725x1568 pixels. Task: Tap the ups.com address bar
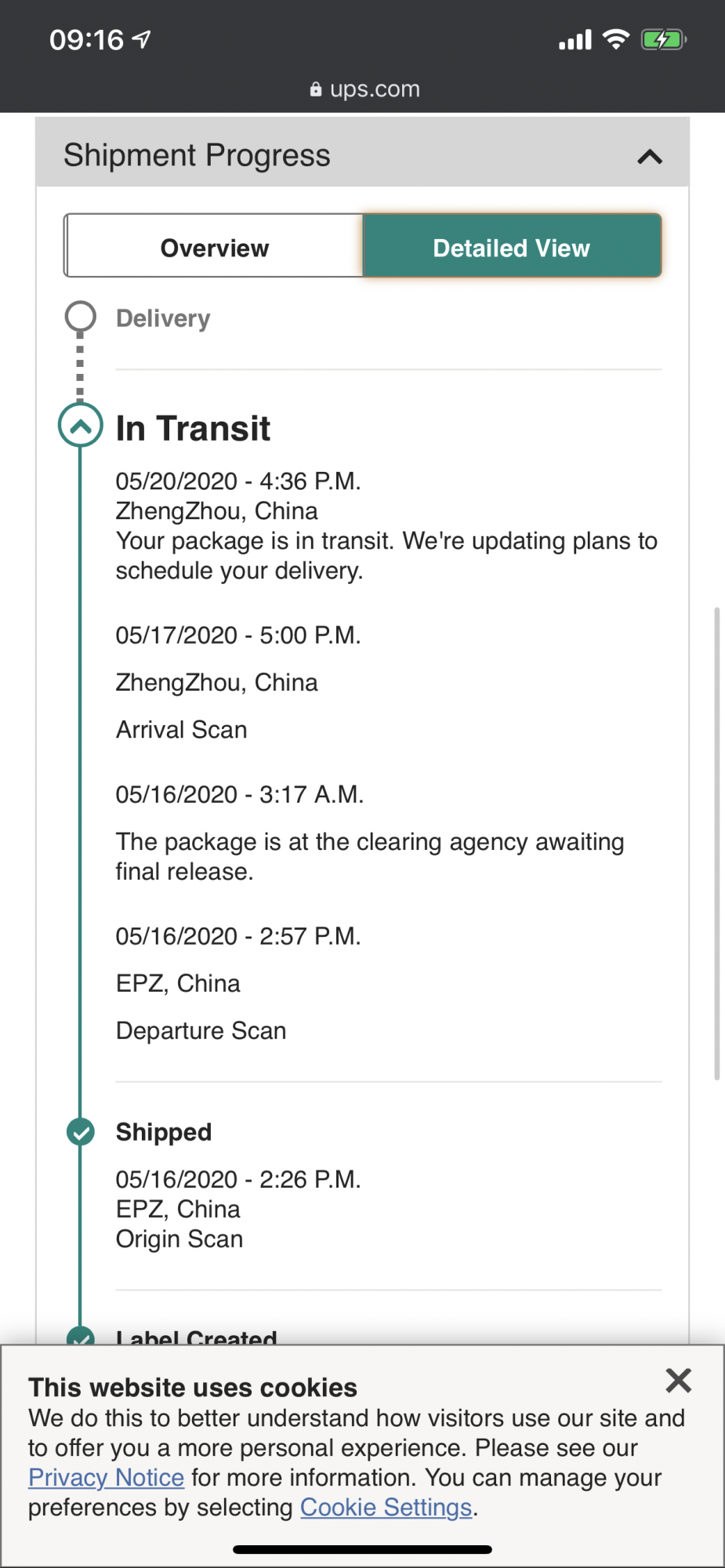[364, 89]
